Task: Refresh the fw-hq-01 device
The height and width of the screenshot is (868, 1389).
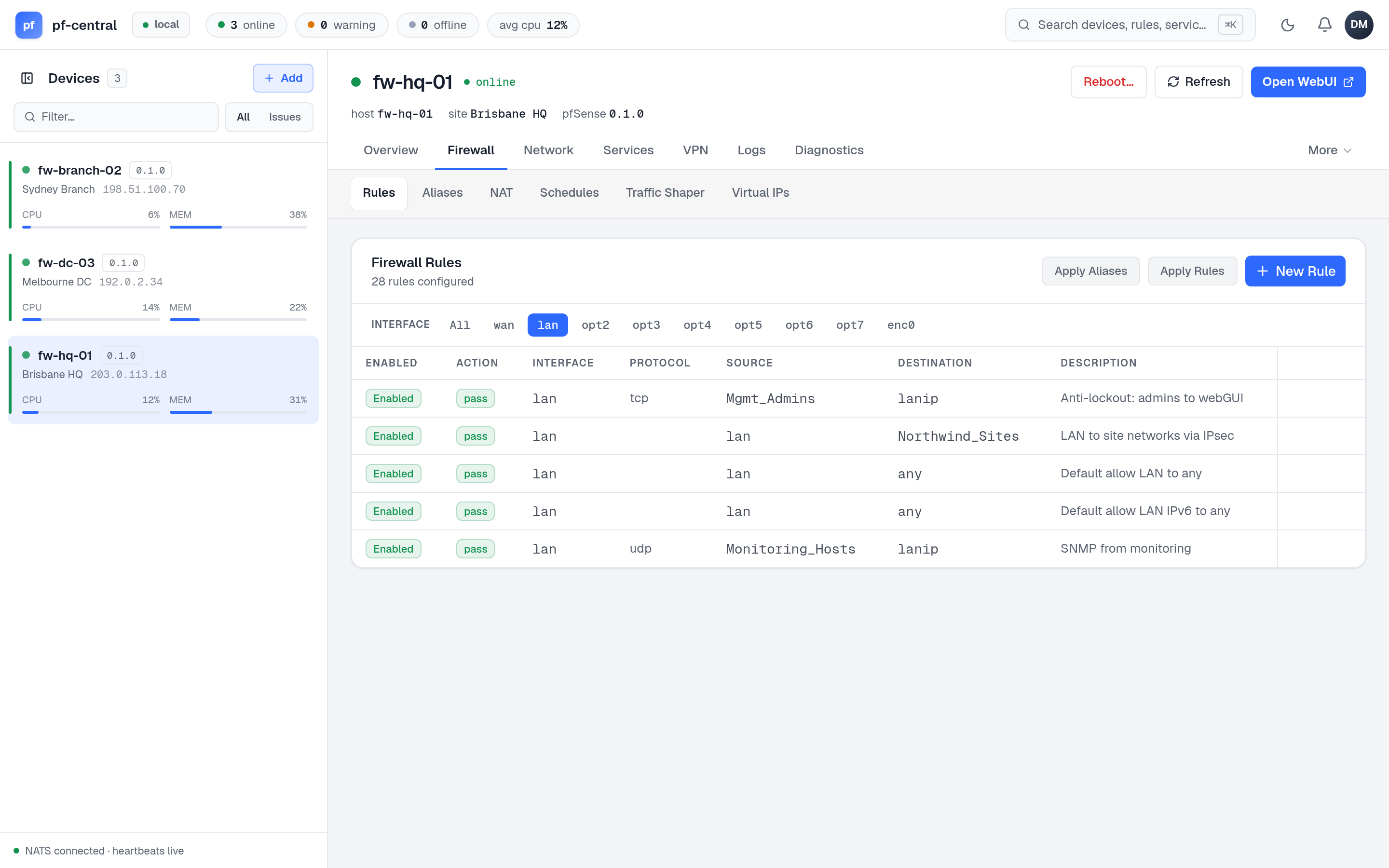Action: click(x=1198, y=81)
